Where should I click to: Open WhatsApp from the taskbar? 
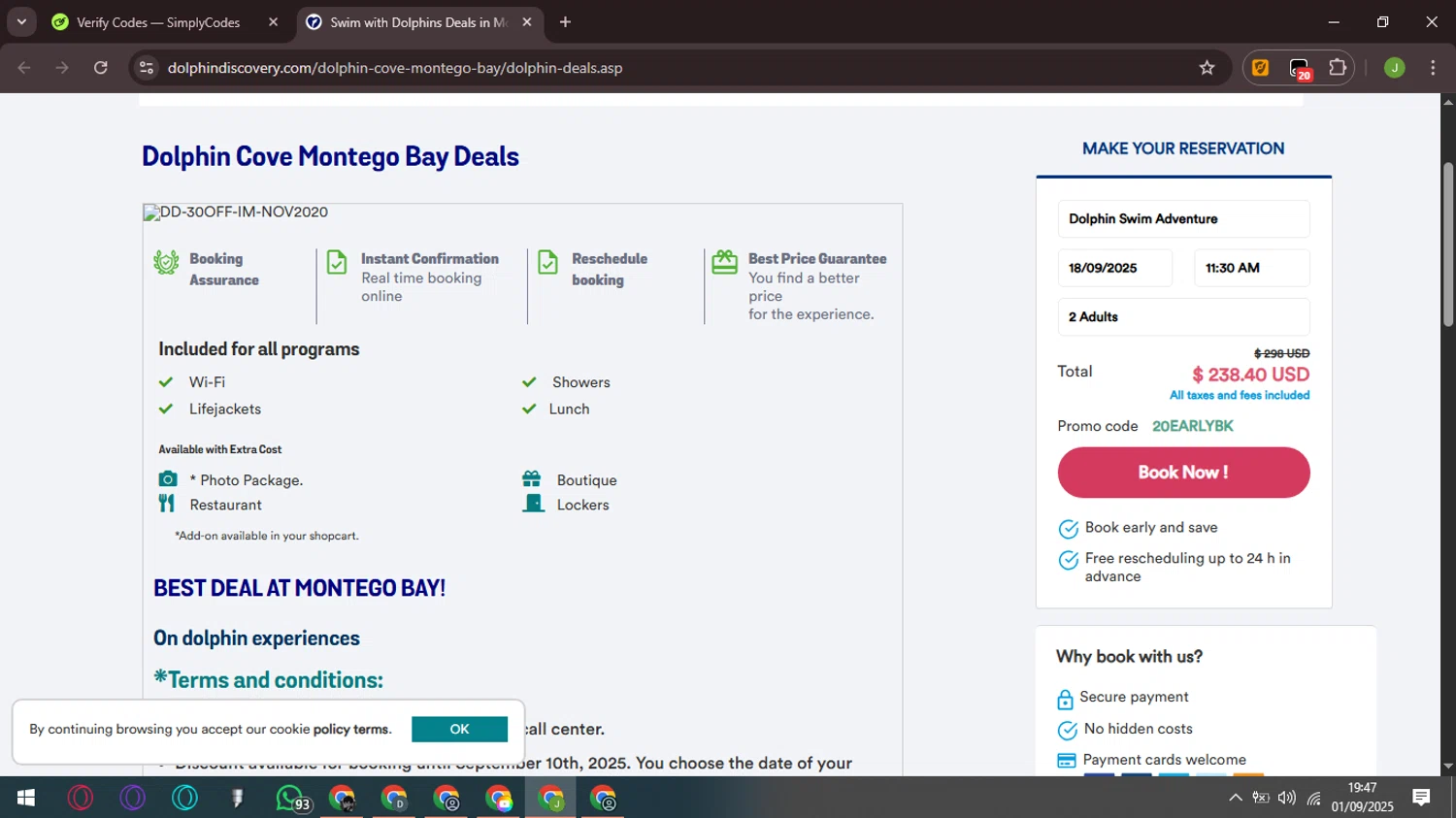click(290, 799)
